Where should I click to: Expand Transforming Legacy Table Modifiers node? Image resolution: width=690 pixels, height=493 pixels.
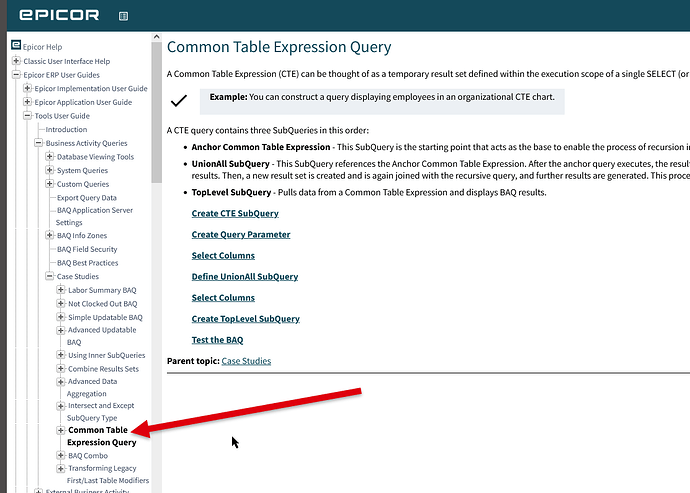click(x=61, y=468)
